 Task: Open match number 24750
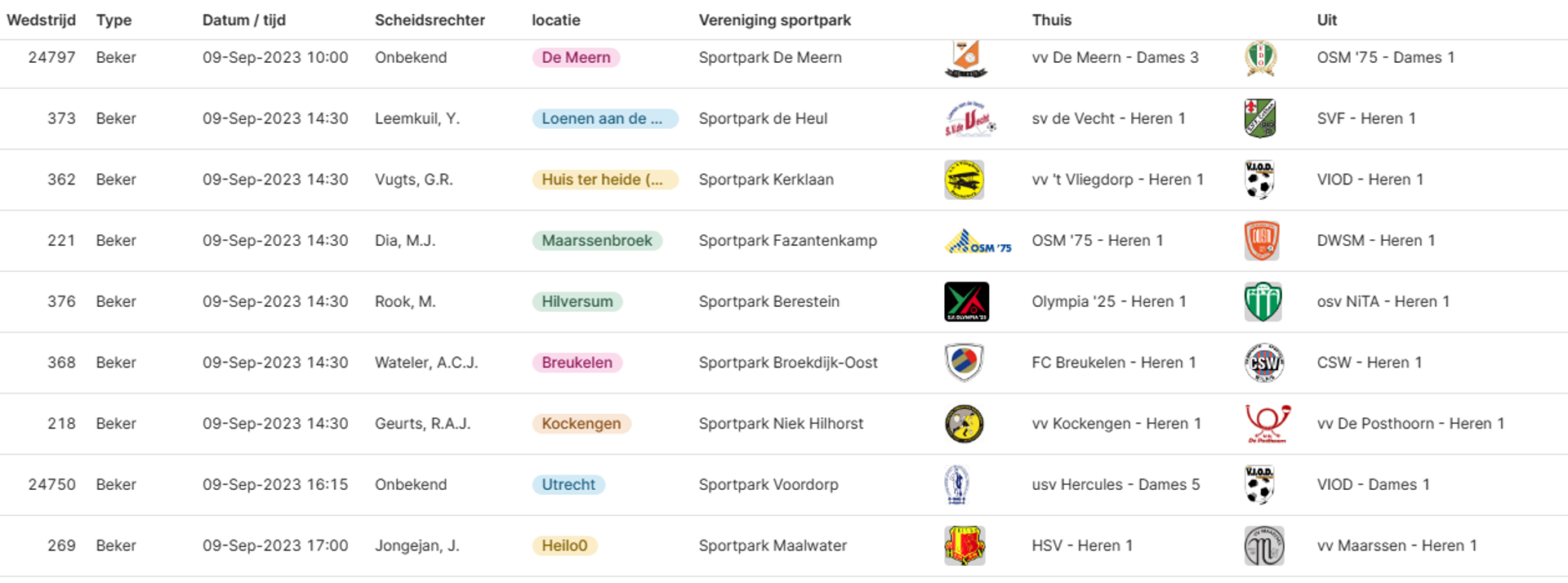click(x=51, y=484)
